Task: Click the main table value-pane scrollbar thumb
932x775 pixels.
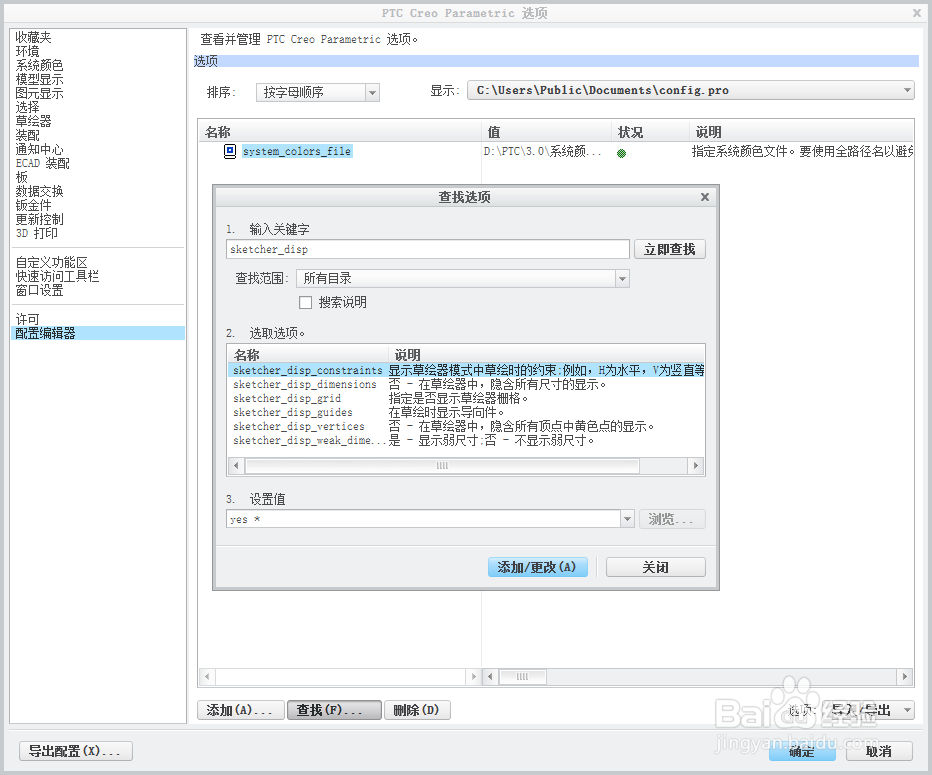Action: pyautogui.click(x=522, y=676)
